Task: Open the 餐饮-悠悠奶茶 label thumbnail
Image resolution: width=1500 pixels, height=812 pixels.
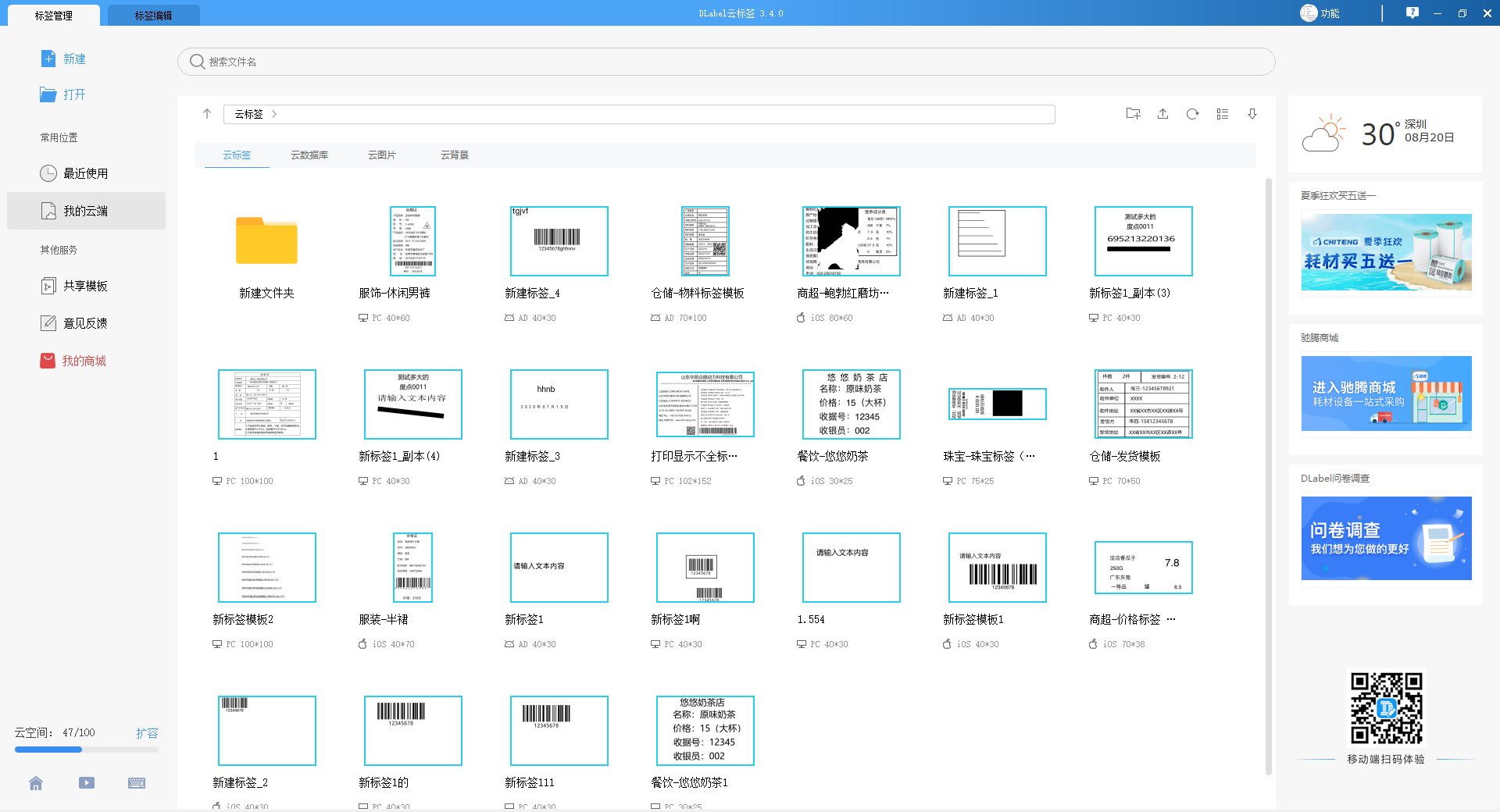Action: click(x=852, y=404)
